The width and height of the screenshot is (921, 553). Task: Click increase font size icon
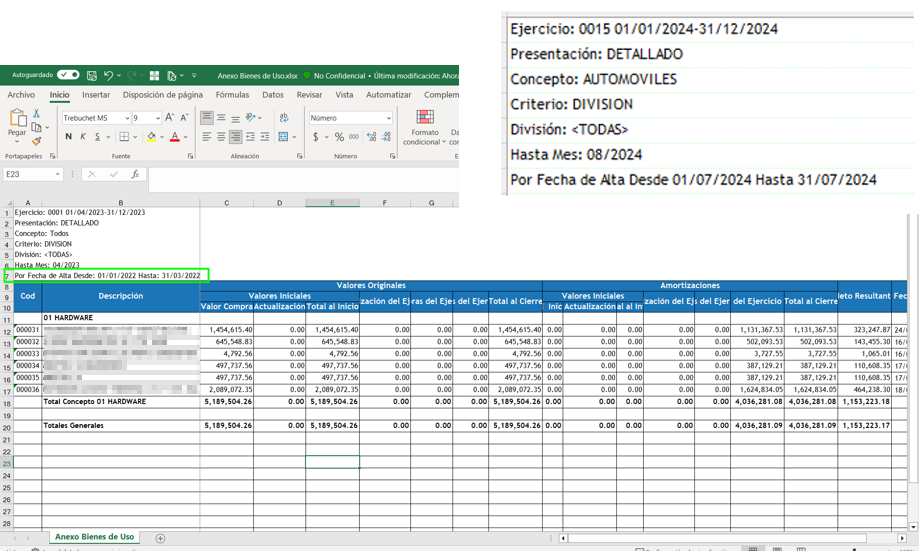170,118
